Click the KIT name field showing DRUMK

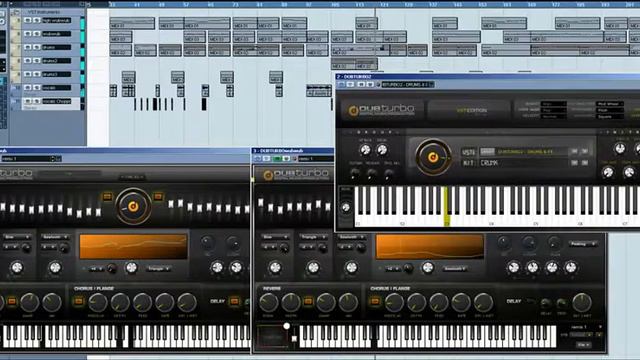pyautogui.click(x=523, y=163)
